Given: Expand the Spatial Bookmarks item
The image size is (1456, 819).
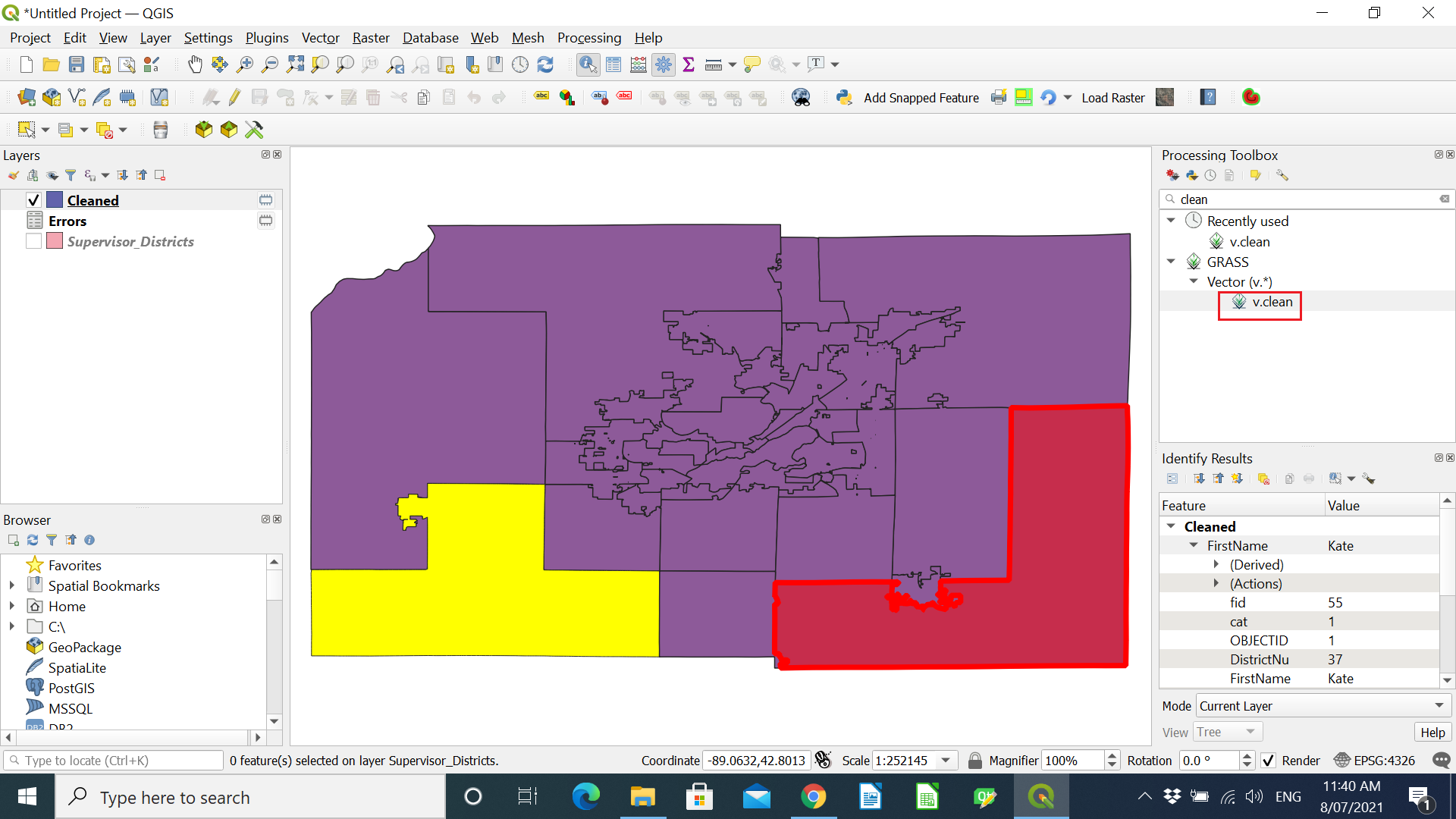Looking at the screenshot, I should click(12, 585).
